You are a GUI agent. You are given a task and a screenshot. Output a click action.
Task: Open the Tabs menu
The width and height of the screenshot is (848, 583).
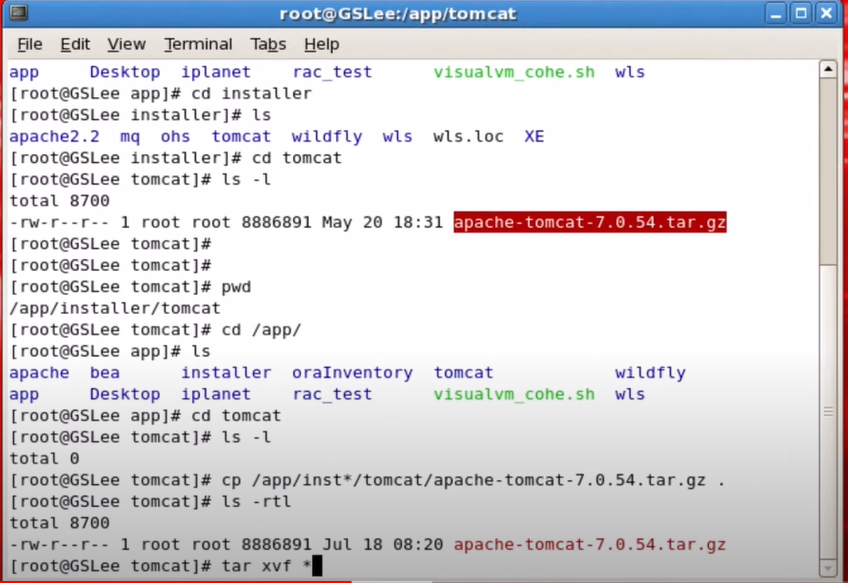coord(268,44)
